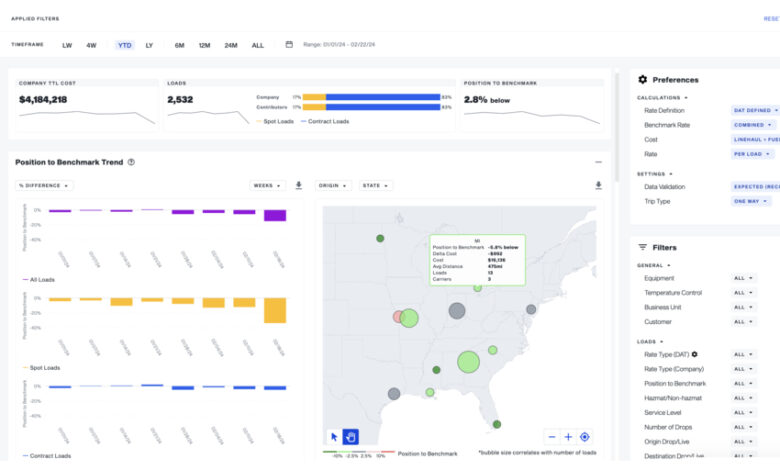Viewport: 780px width, 470px height.
Task: Click the large green bubble over Georgia
Action: point(468,362)
